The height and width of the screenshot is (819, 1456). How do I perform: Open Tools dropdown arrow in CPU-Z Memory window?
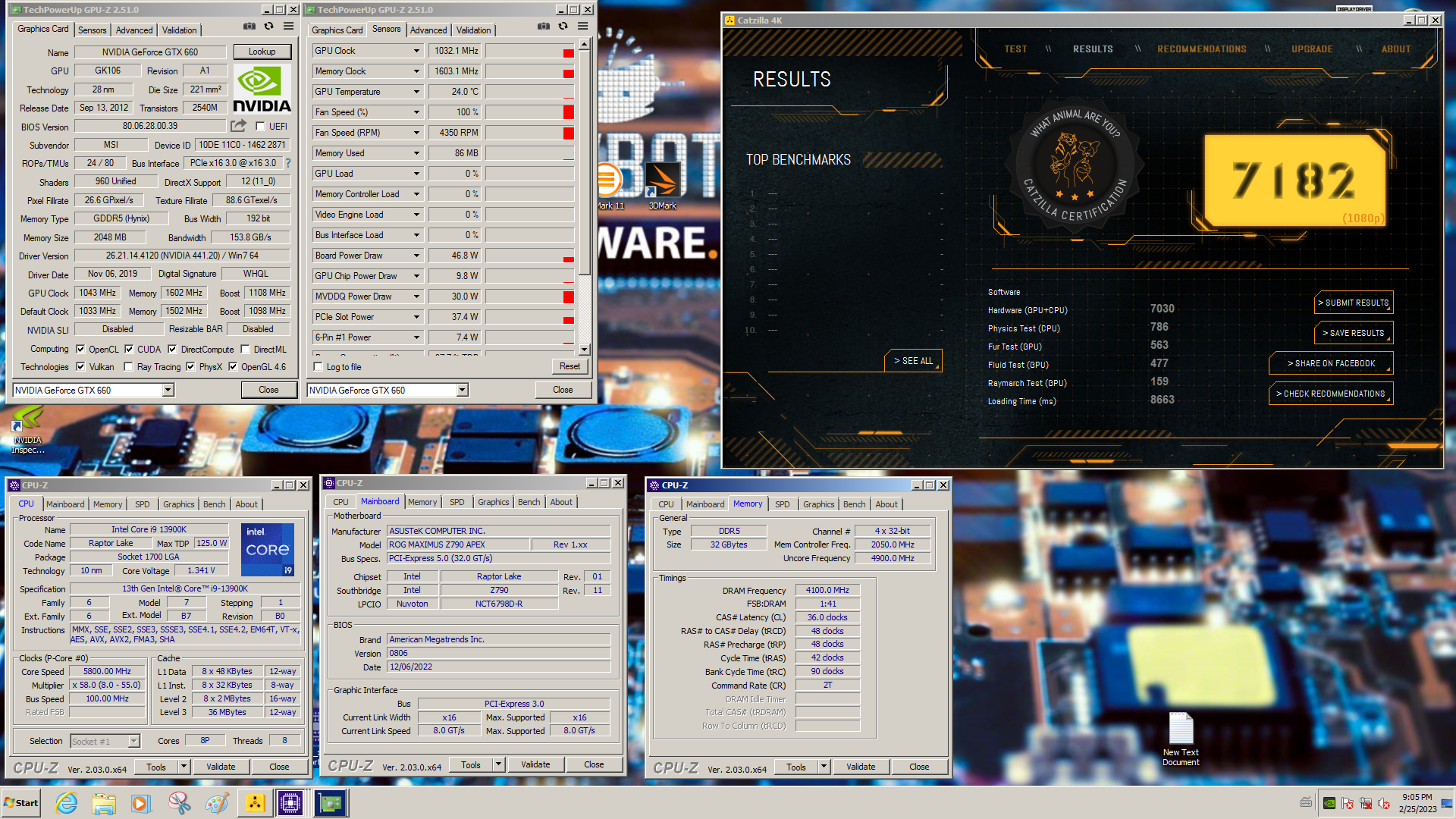pos(824,767)
